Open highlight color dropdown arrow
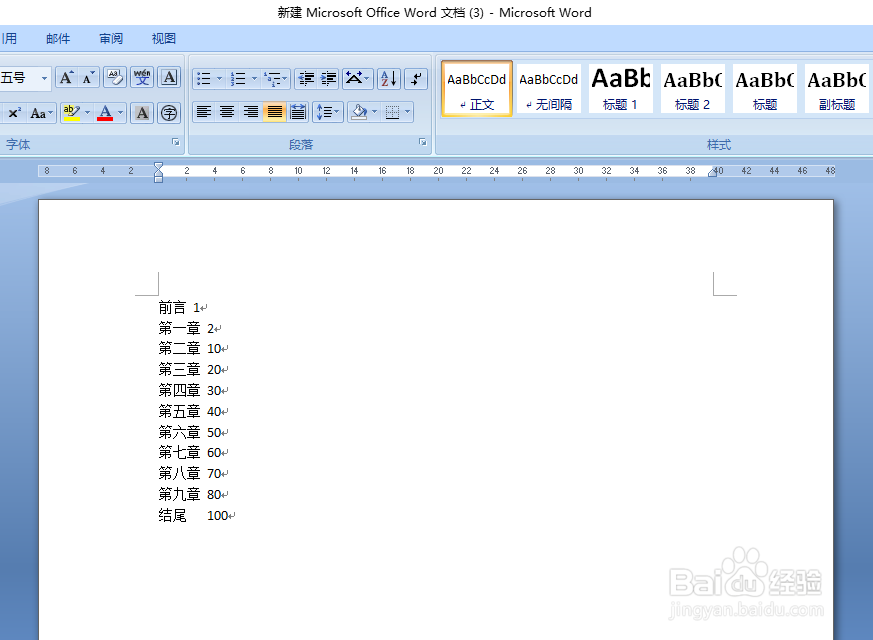873x640 pixels. coord(87,113)
